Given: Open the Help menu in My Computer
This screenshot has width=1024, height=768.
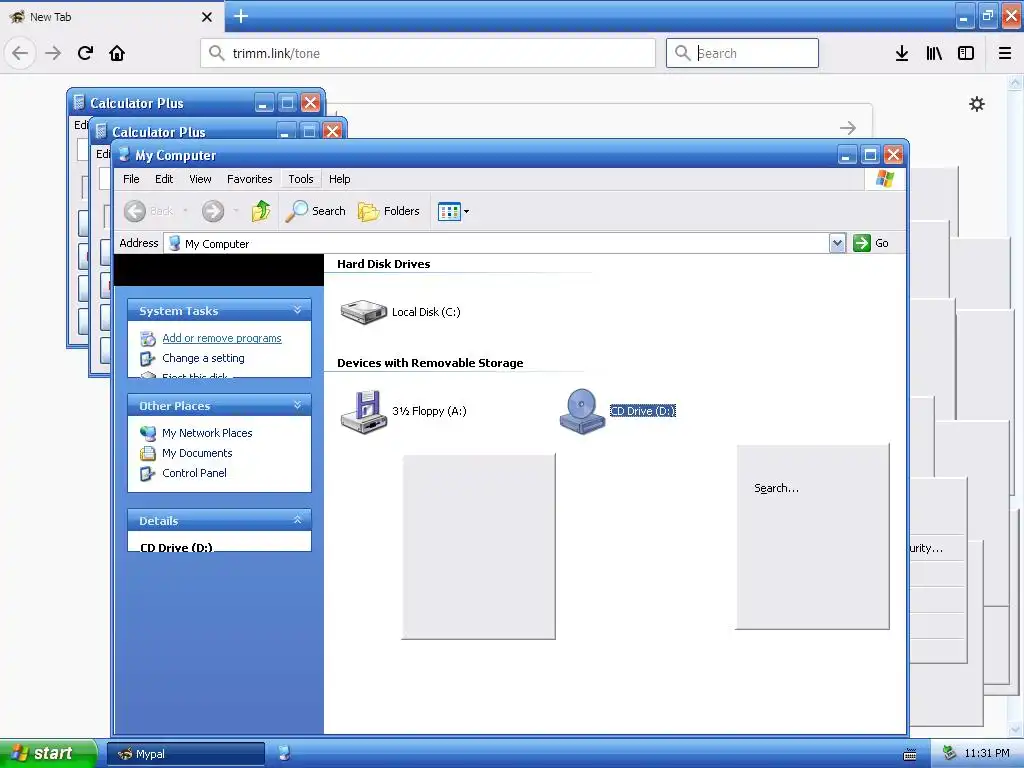Looking at the screenshot, I should [x=340, y=179].
